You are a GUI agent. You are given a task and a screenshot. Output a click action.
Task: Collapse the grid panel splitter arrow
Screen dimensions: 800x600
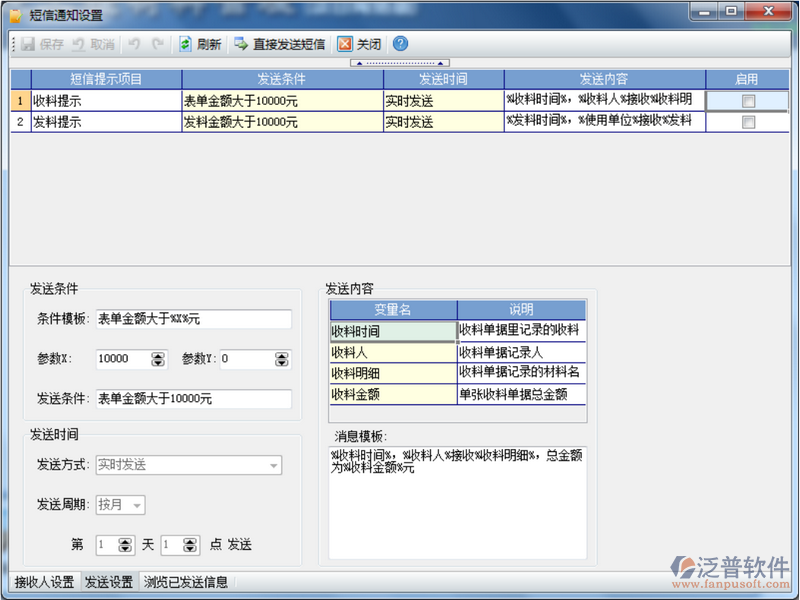(x=400, y=63)
